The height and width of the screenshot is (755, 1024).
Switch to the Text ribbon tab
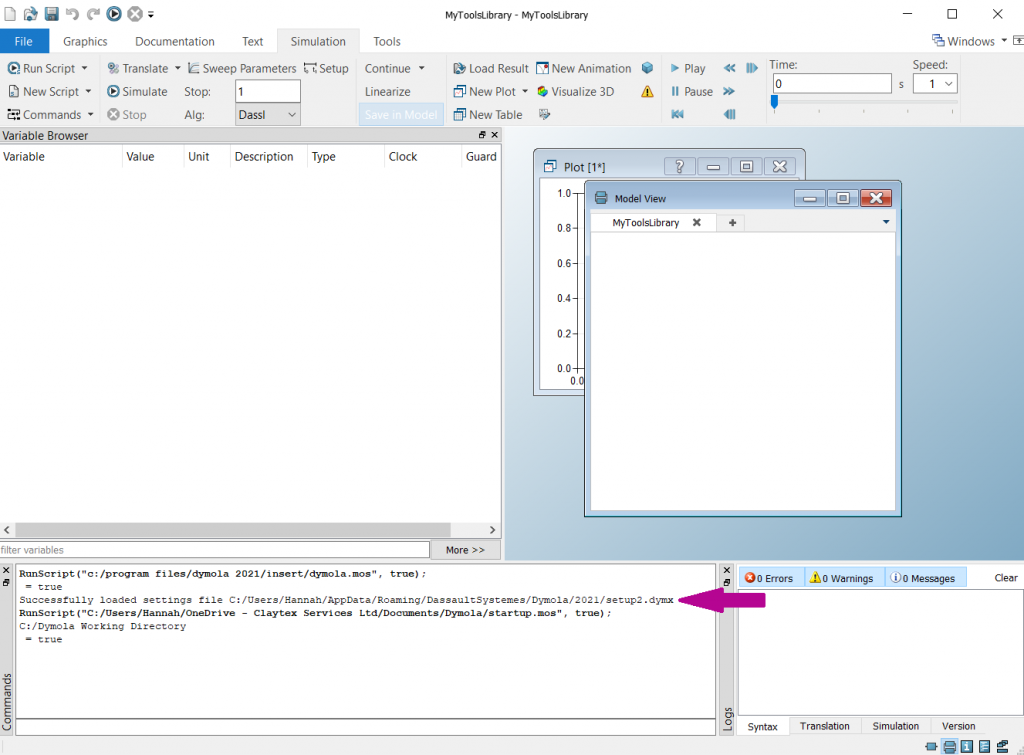pos(252,41)
